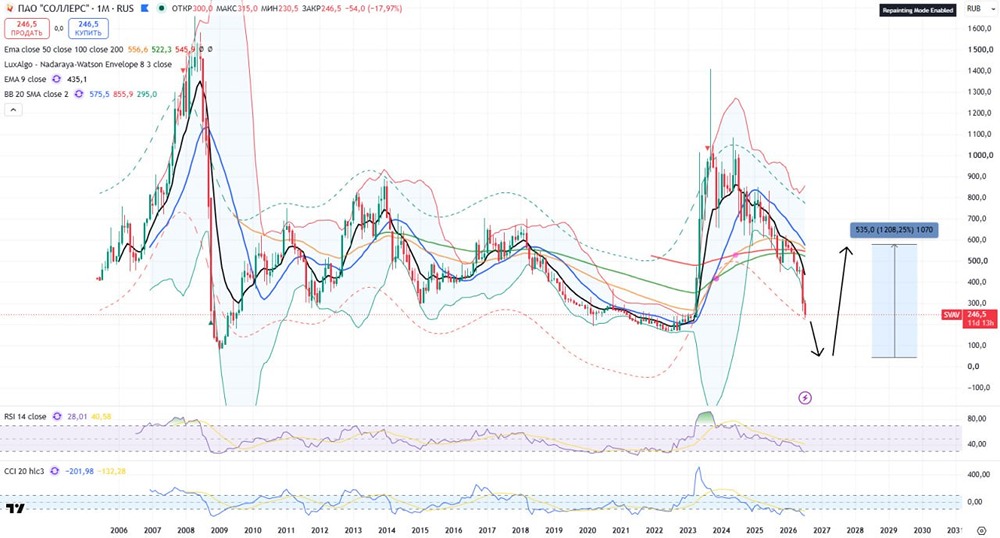
Task: Select the BB 20 SMA close 2 legend
Action: [x=36, y=94]
